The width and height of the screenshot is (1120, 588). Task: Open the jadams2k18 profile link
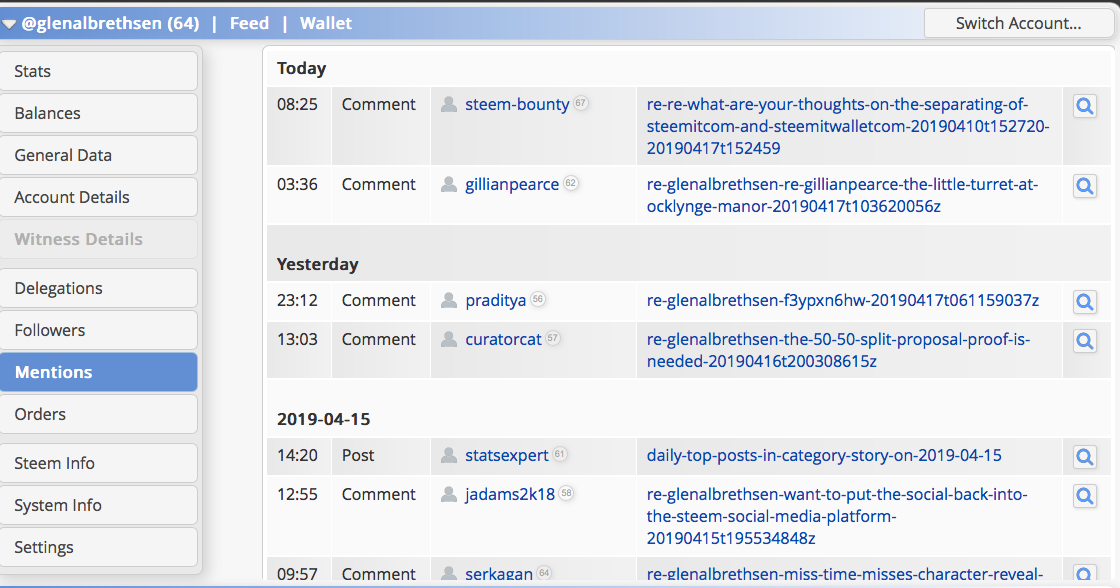click(x=510, y=494)
